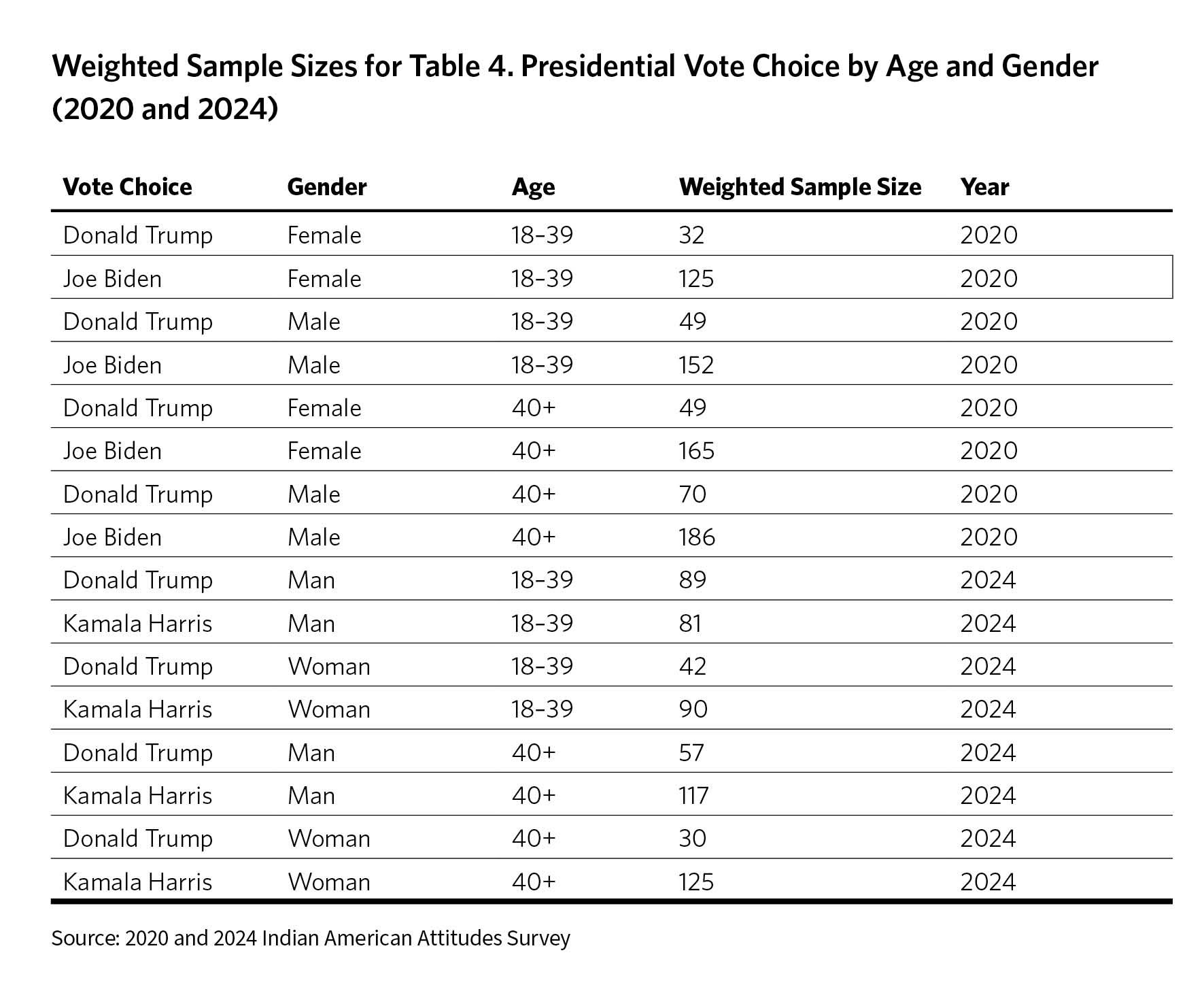Click the sample size value 30
The image size is (1204, 991).
[x=692, y=839]
